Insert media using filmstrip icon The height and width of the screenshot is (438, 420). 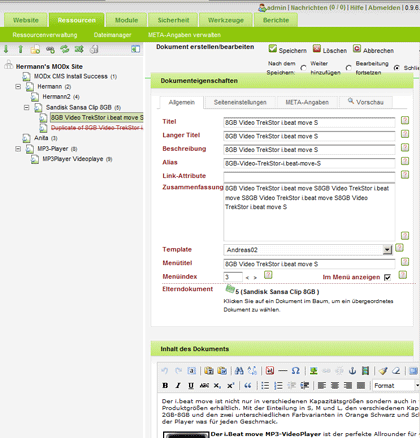tap(366, 371)
